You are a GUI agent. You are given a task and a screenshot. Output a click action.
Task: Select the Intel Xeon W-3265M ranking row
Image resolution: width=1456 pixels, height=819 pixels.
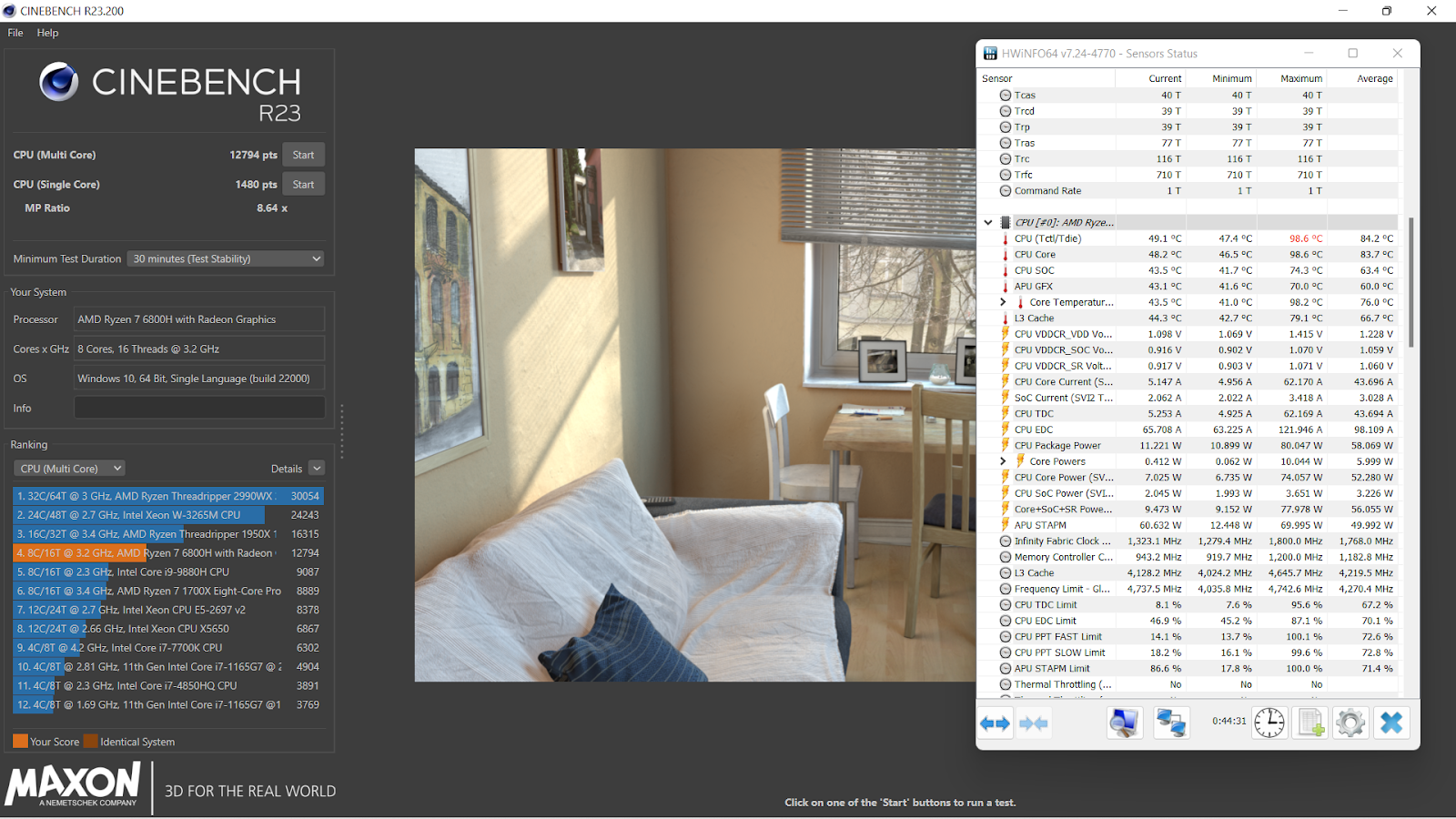tap(168, 515)
